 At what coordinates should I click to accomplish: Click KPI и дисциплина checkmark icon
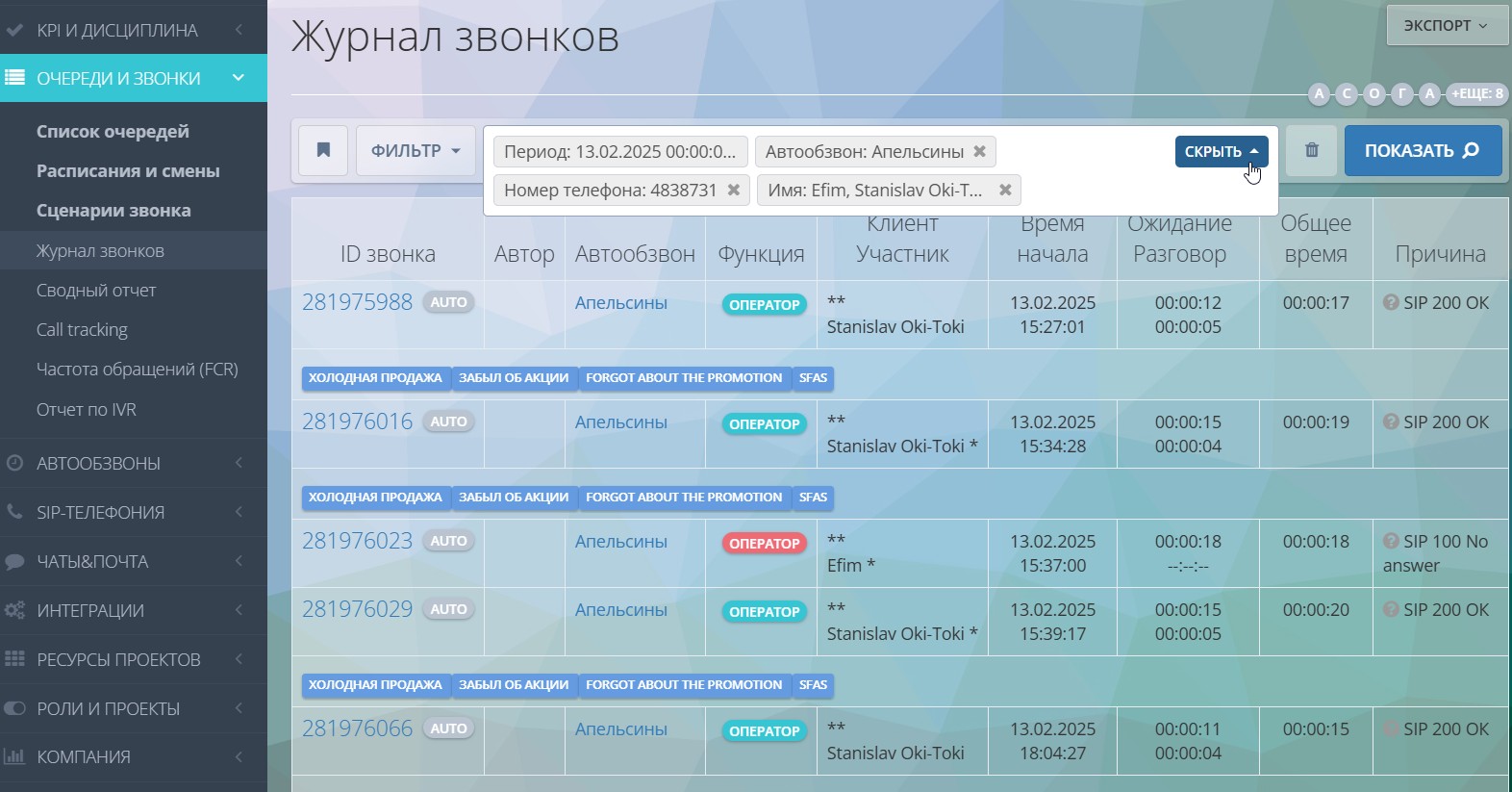pyautogui.click(x=14, y=30)
